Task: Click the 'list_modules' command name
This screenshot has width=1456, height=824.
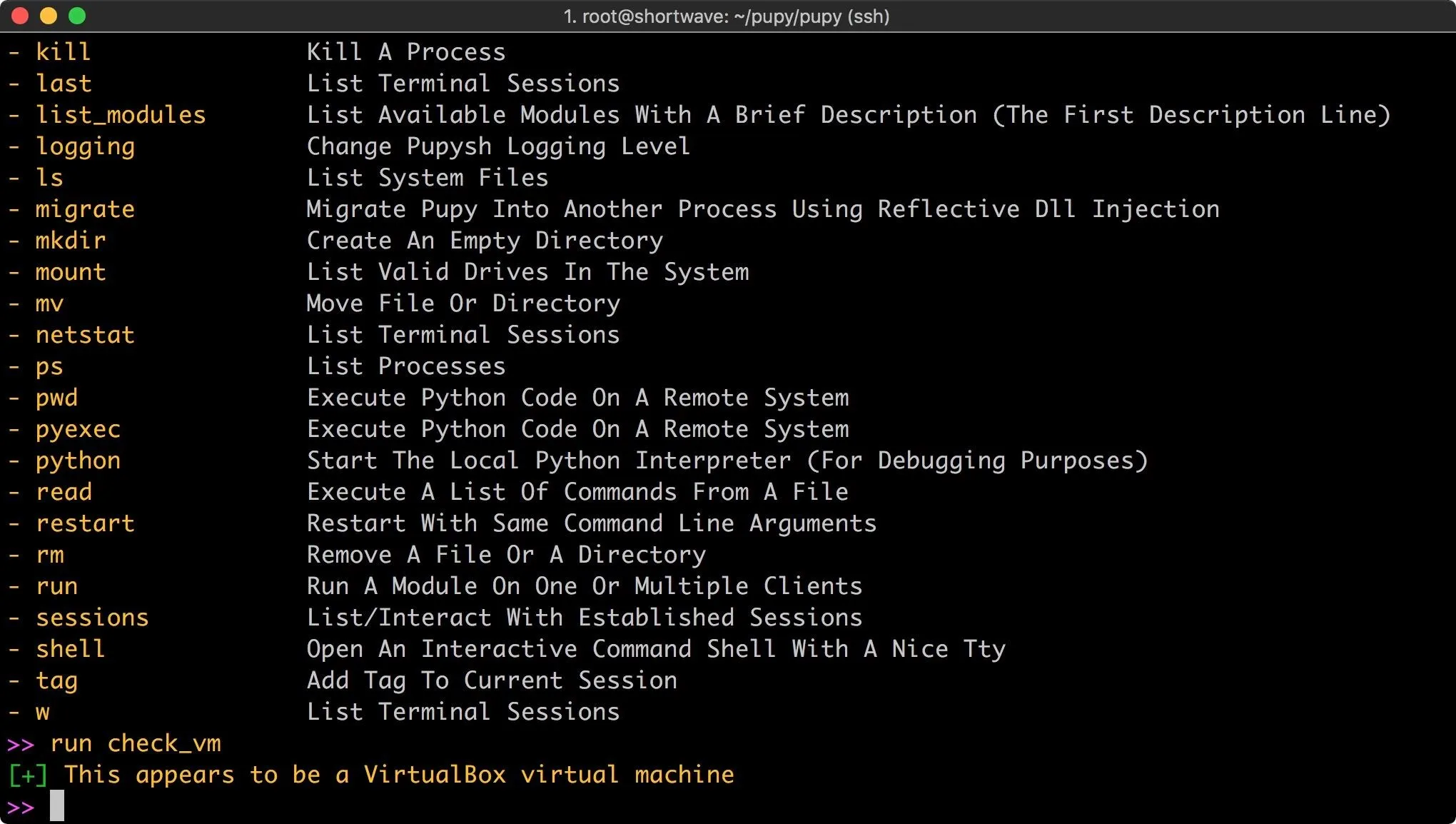Action: pyautogui.click(x=121, y=115)
